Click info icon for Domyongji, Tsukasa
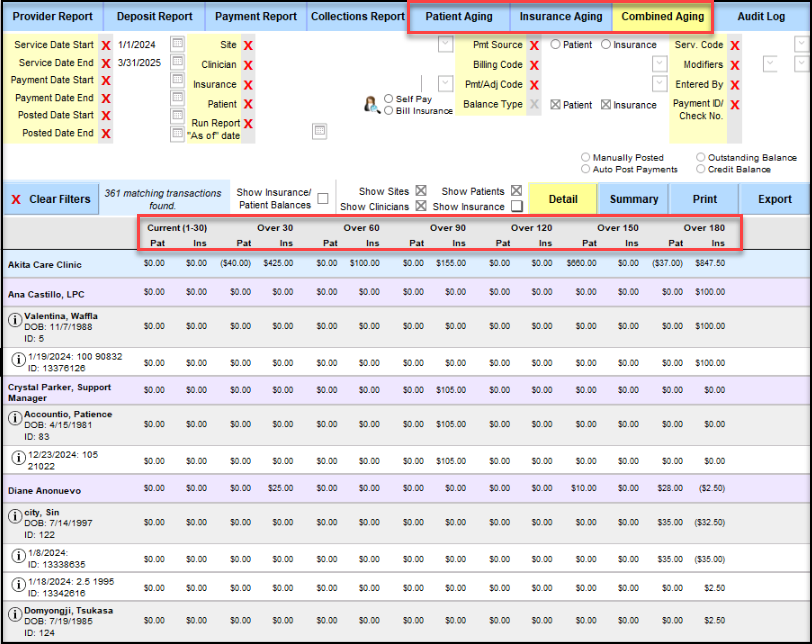 (x=15, y=614)
